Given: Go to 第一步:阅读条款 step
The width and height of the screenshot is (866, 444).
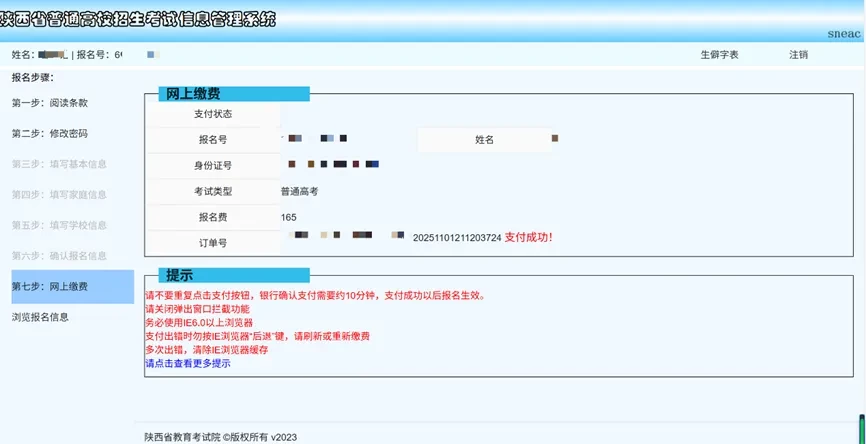Looking at the screenshot, I should click(50, 103).
